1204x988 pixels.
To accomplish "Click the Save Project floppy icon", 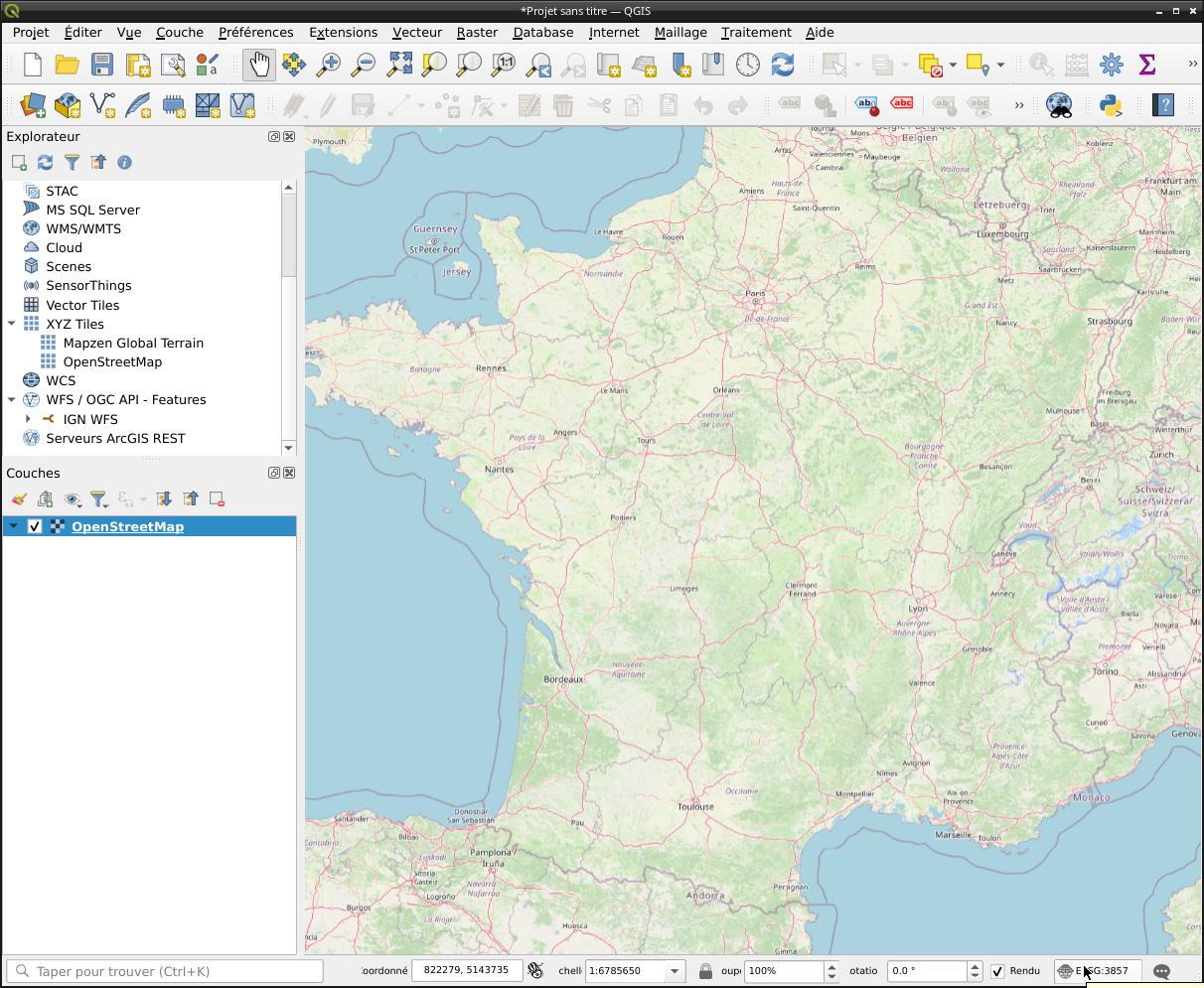I will 102,66.
